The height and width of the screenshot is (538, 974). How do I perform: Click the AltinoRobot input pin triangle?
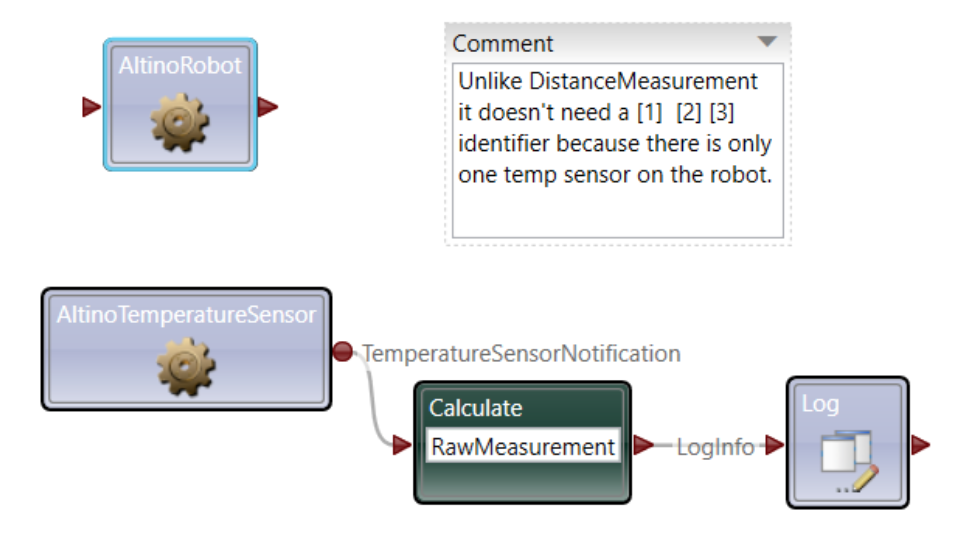(92, 107)
